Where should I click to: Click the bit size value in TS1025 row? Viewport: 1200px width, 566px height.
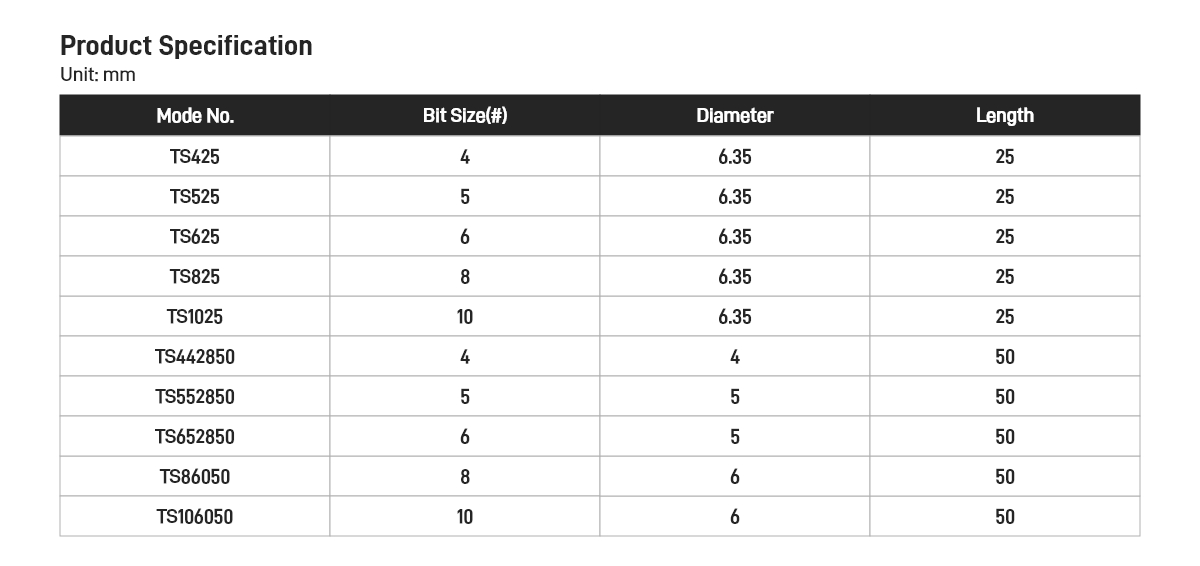coord(465,317)
